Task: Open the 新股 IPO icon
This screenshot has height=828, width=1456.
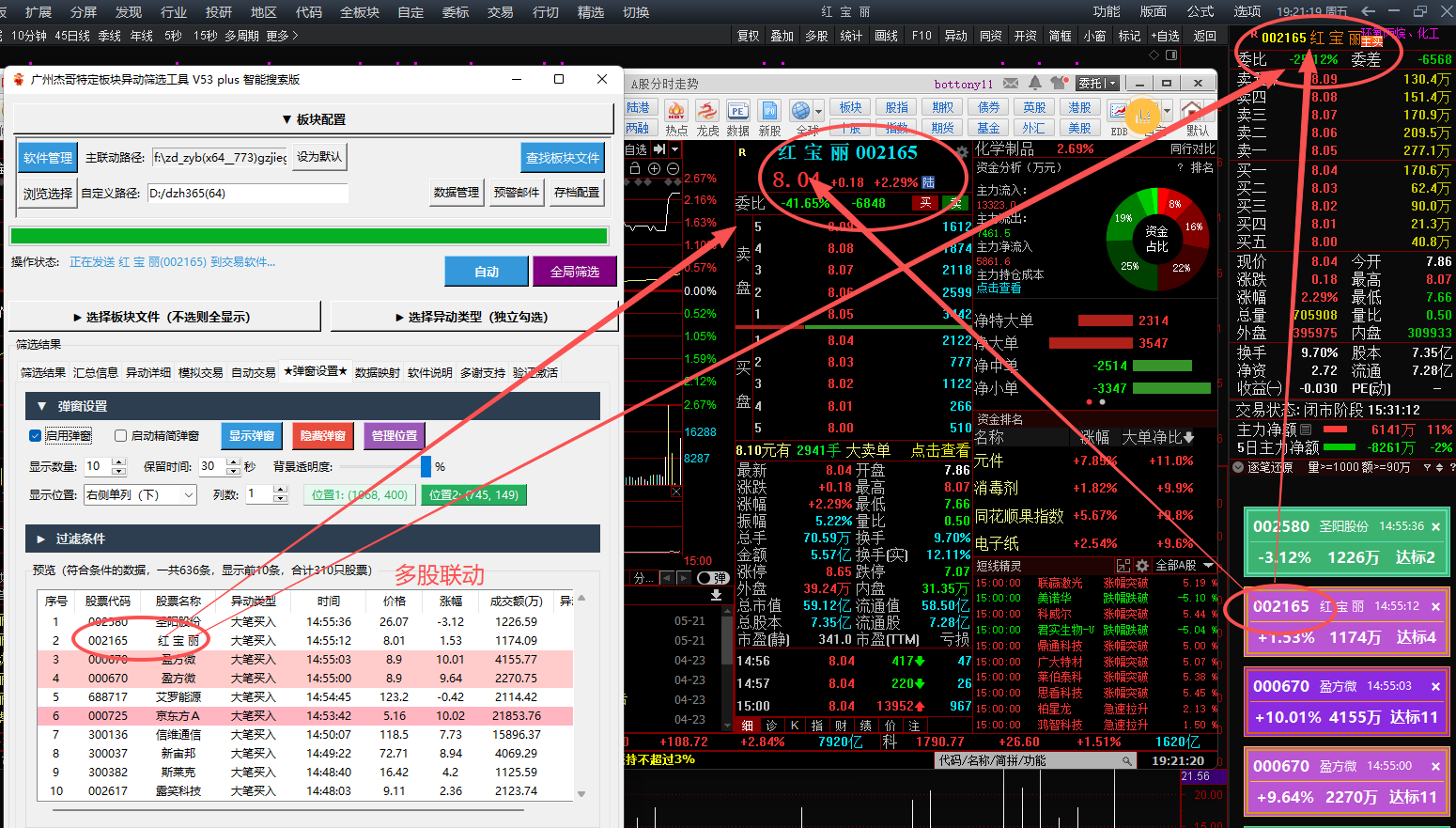Action: tap(770, 111)
